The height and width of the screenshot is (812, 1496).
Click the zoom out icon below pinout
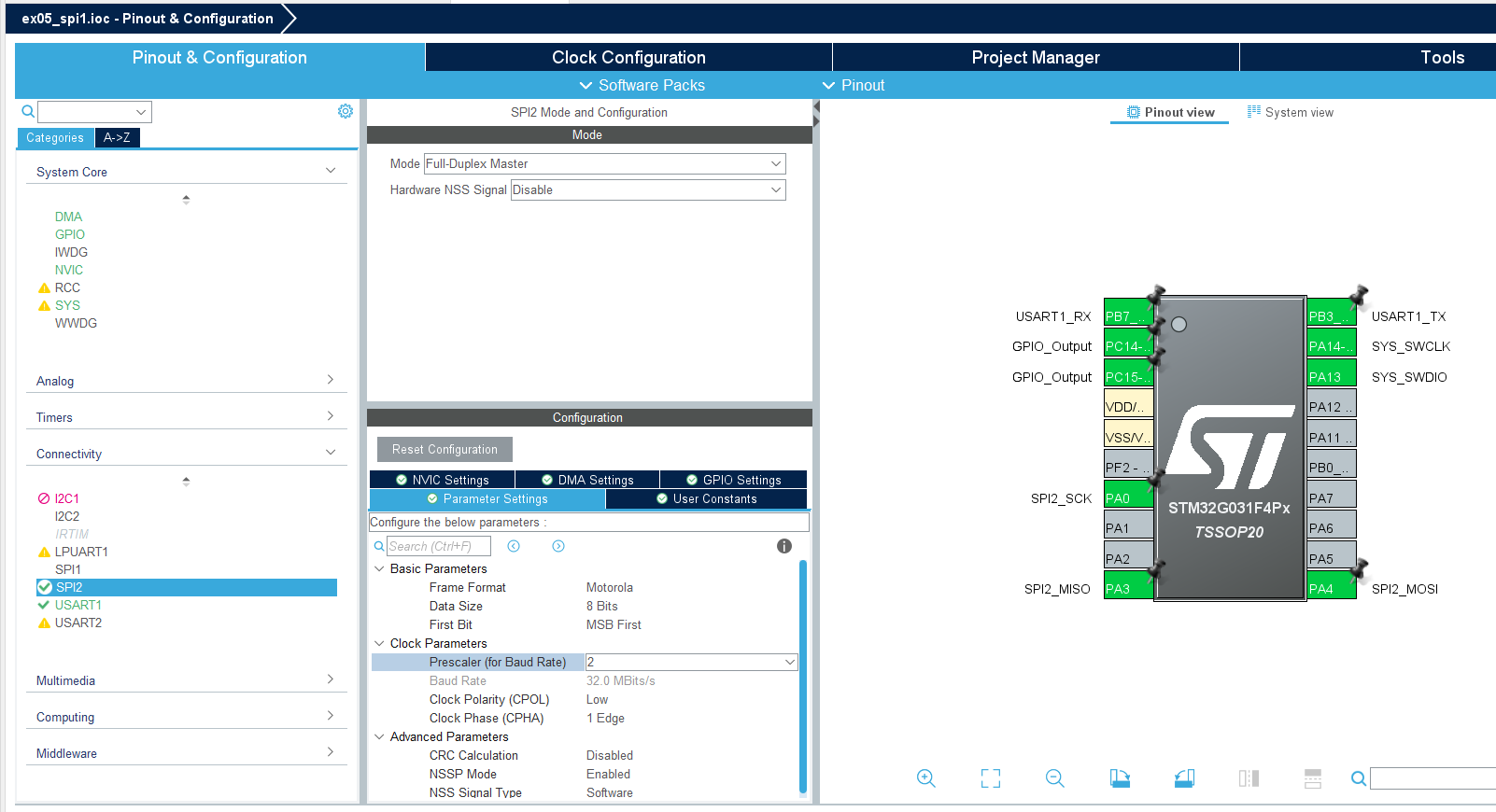click(x=1055, y=778)
